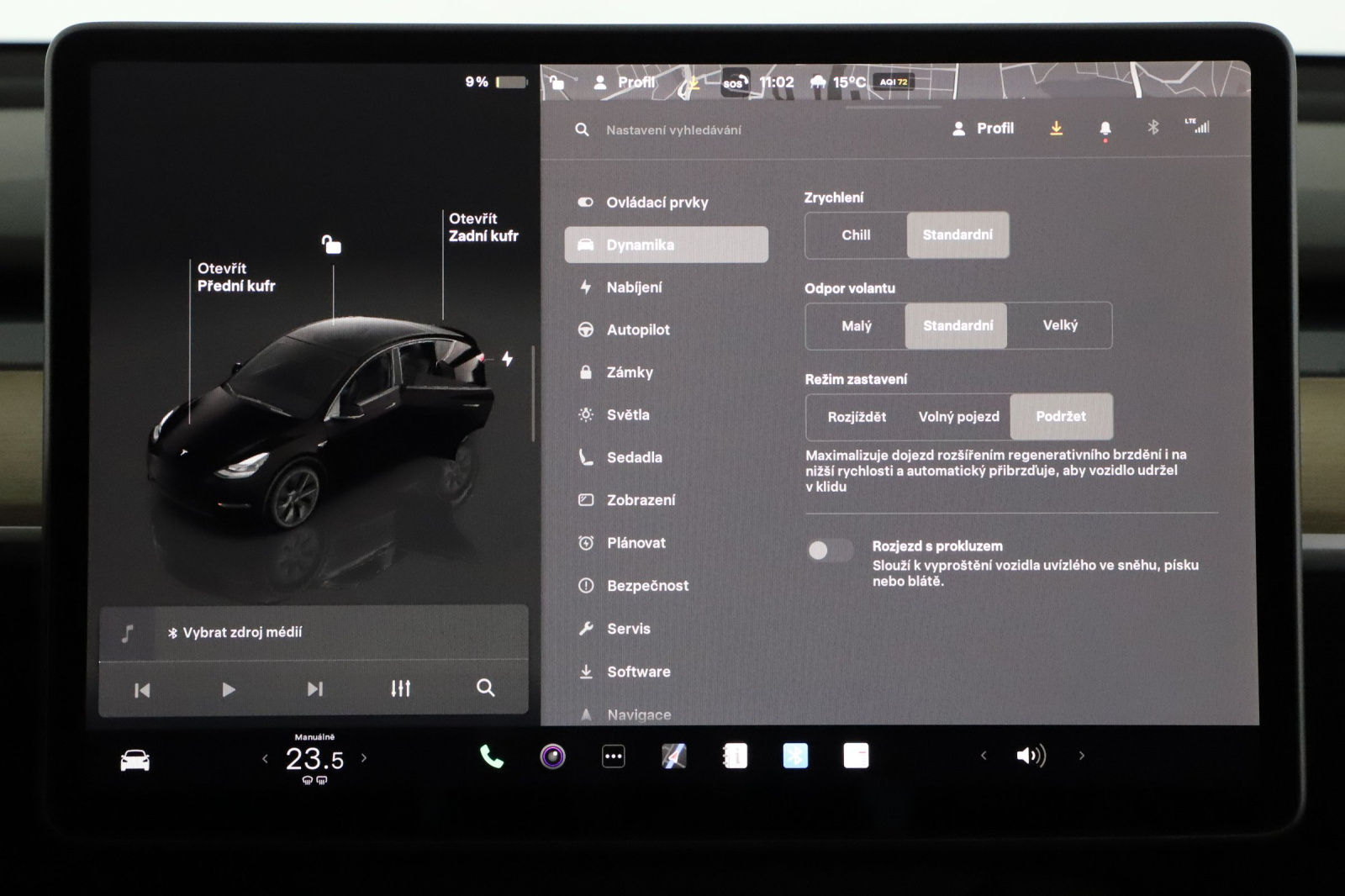Set steering resistance to Velký
Screen dimensions: 1345x896
click(1060, 325)
